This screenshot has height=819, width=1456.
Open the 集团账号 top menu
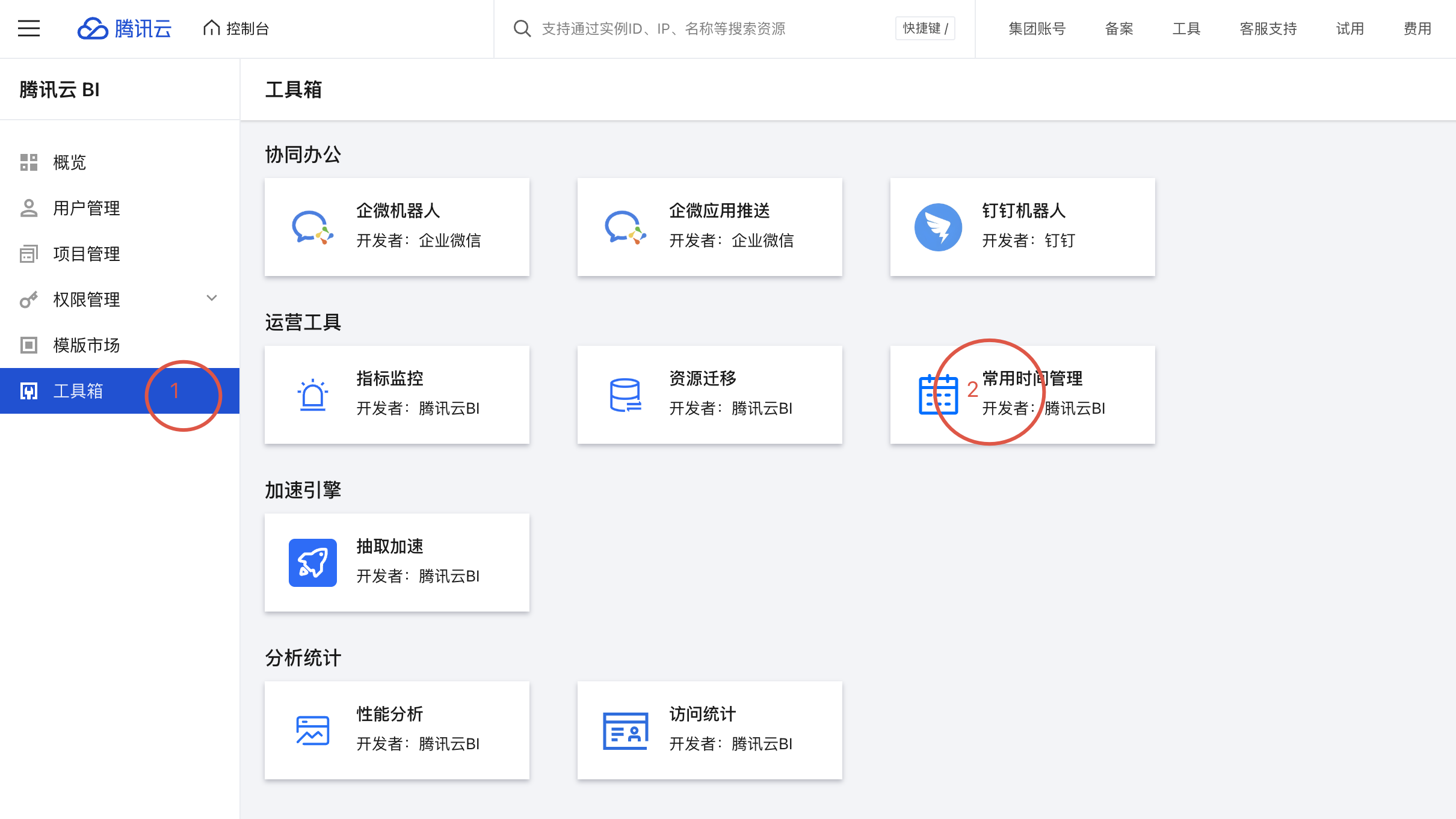tap(1037, 28)
